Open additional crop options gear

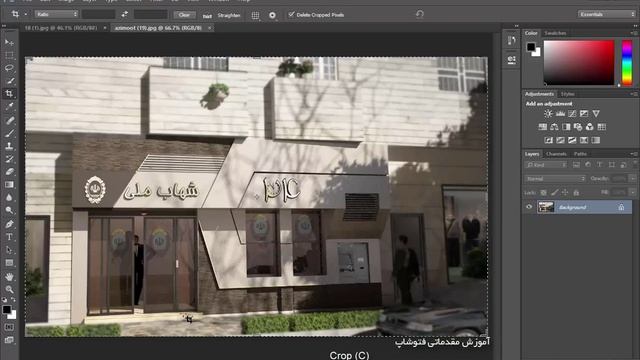point(273,15)
